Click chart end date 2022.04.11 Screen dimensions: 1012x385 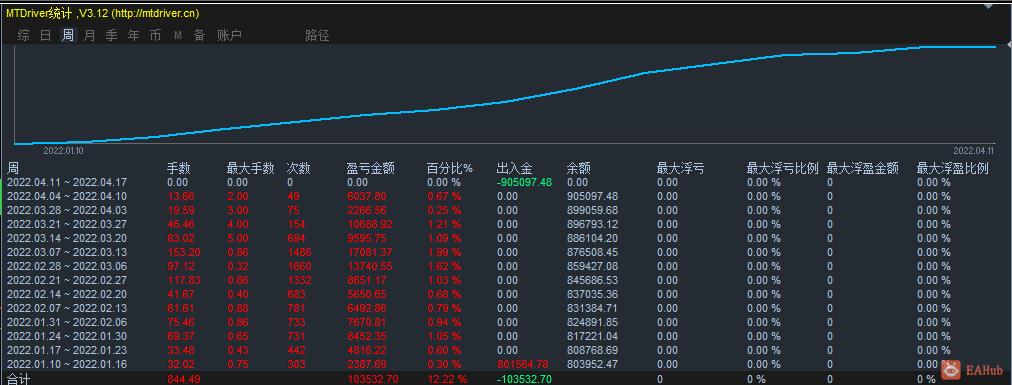pyautogui.click(x=973, y=150)
